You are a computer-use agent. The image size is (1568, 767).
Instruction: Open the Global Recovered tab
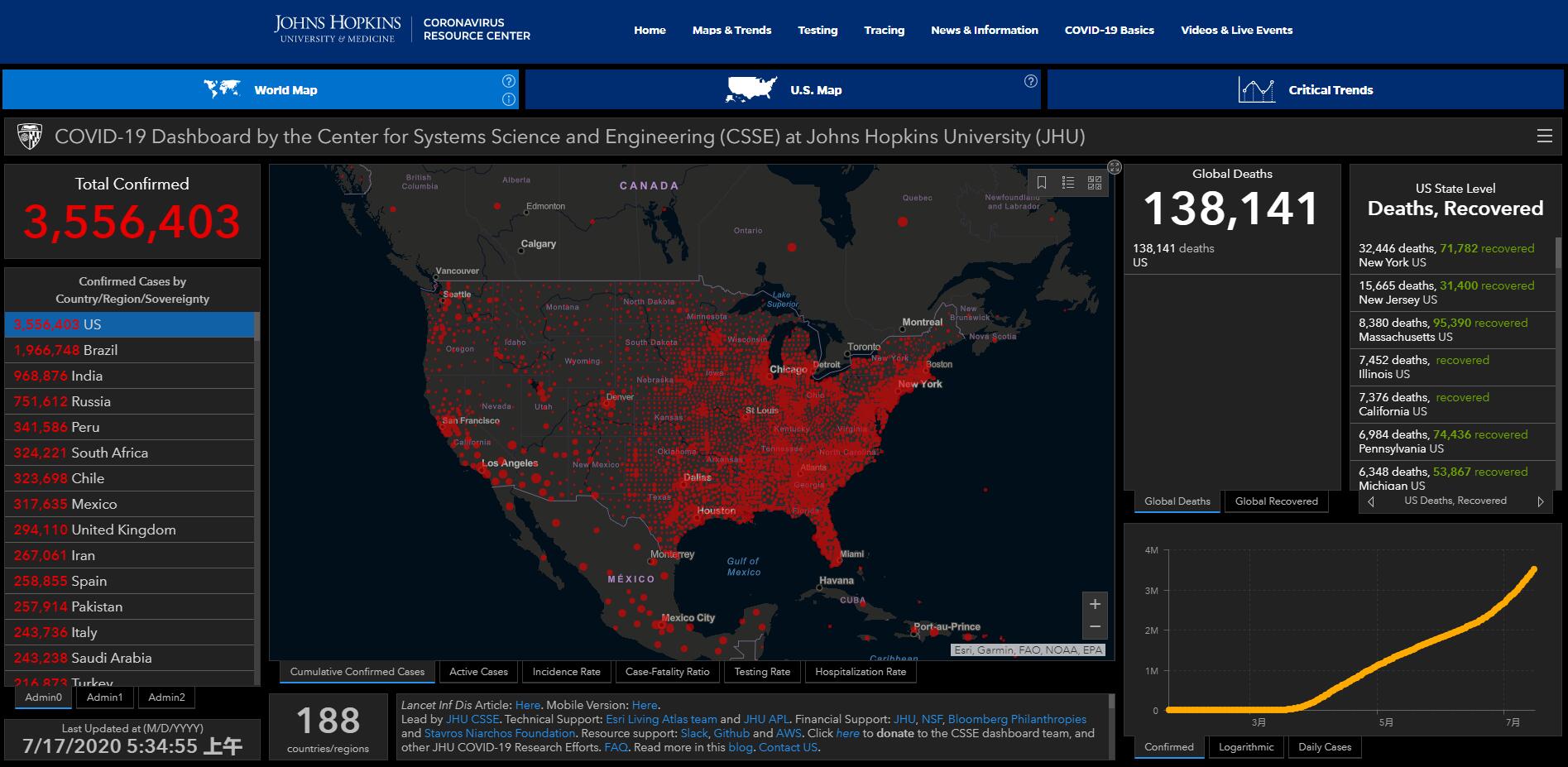pos(1276,501)
